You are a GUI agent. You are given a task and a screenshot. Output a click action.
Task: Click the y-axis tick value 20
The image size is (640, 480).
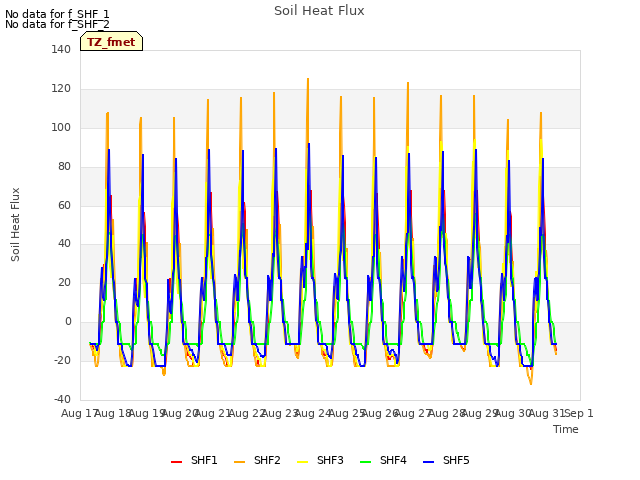[x=64, y=282]
